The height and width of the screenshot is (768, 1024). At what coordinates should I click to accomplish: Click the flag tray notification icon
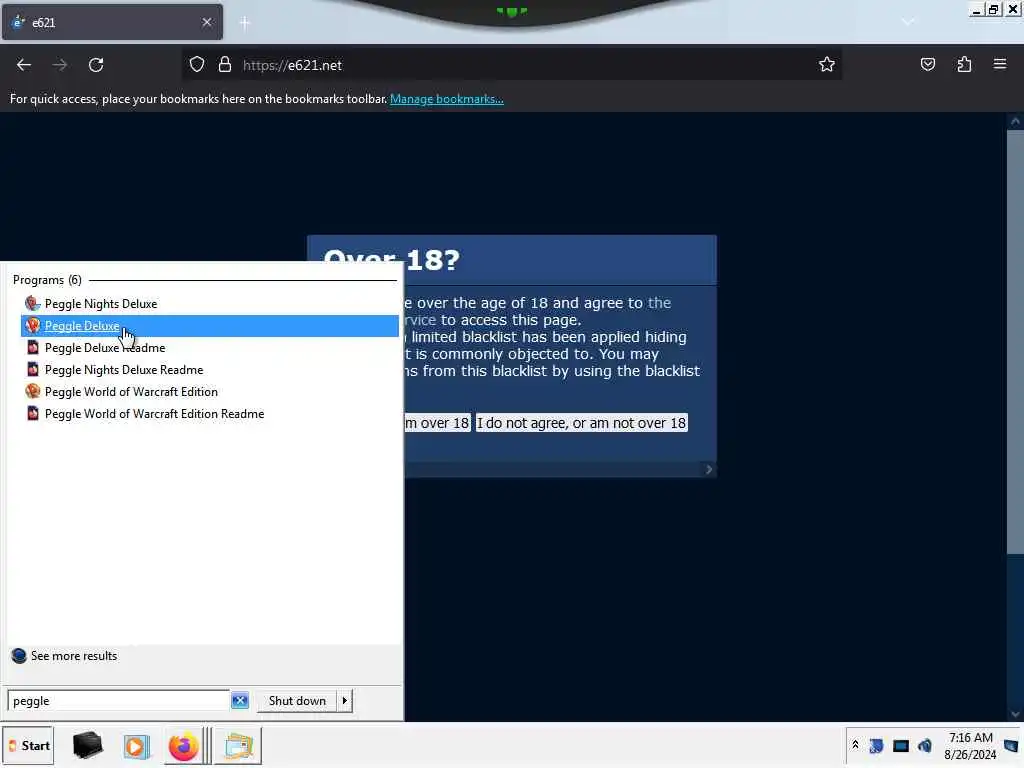tap(876, 746)
